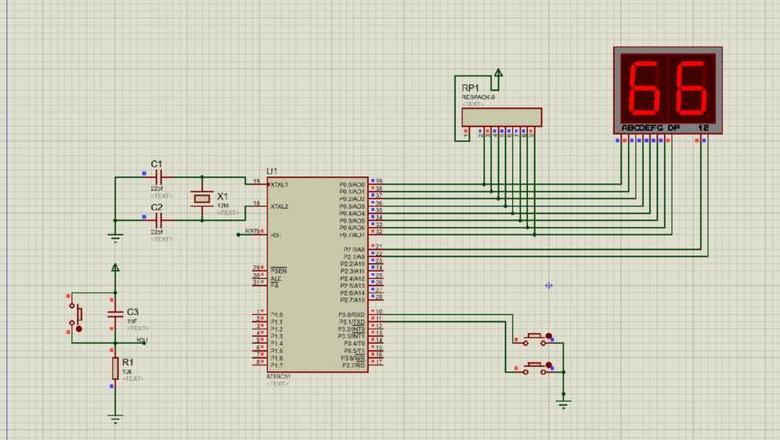Select capacitor C2 symbol

[x=159, y=220]
